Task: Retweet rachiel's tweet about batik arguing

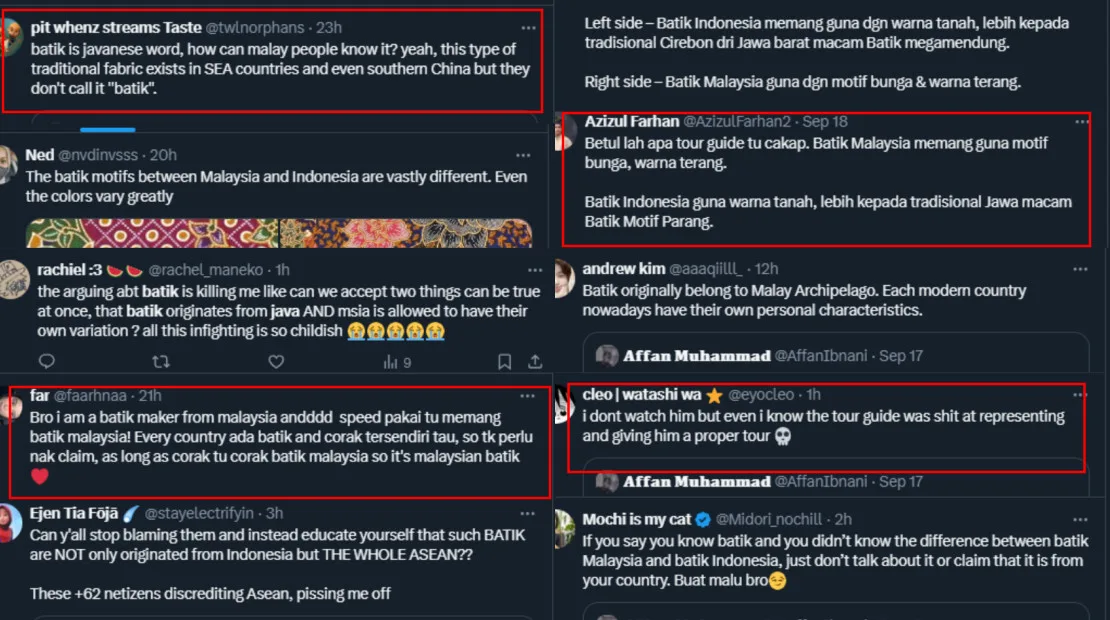Action: click(161, 362)
